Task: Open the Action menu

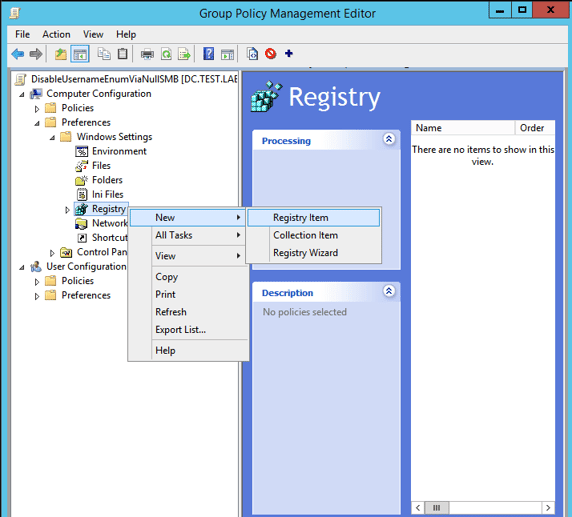Action: pos(56,34)
